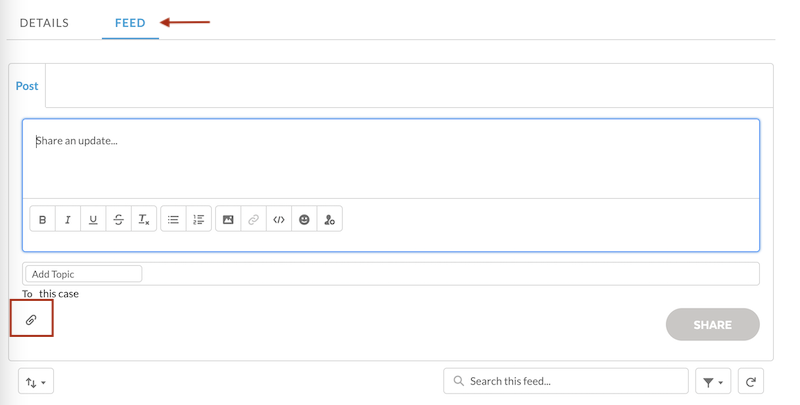Insert a code snippet
800x405 pixels.
(279, 220)
